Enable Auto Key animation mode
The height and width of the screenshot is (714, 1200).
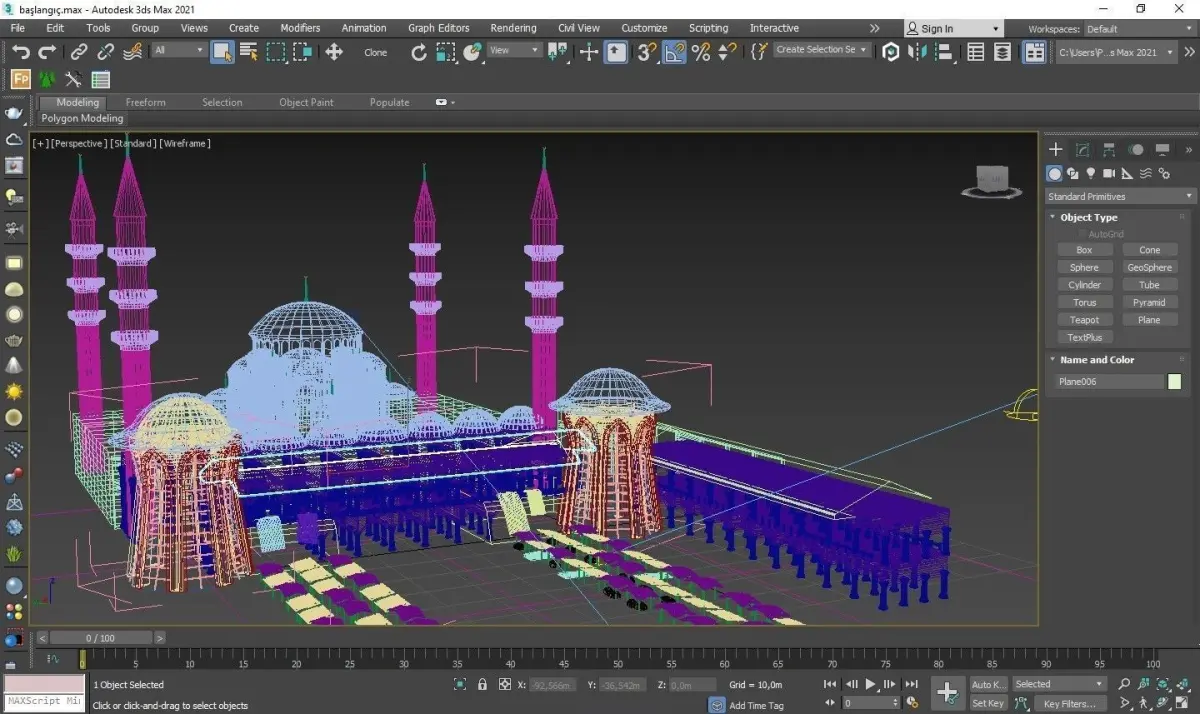coord(988,685)
